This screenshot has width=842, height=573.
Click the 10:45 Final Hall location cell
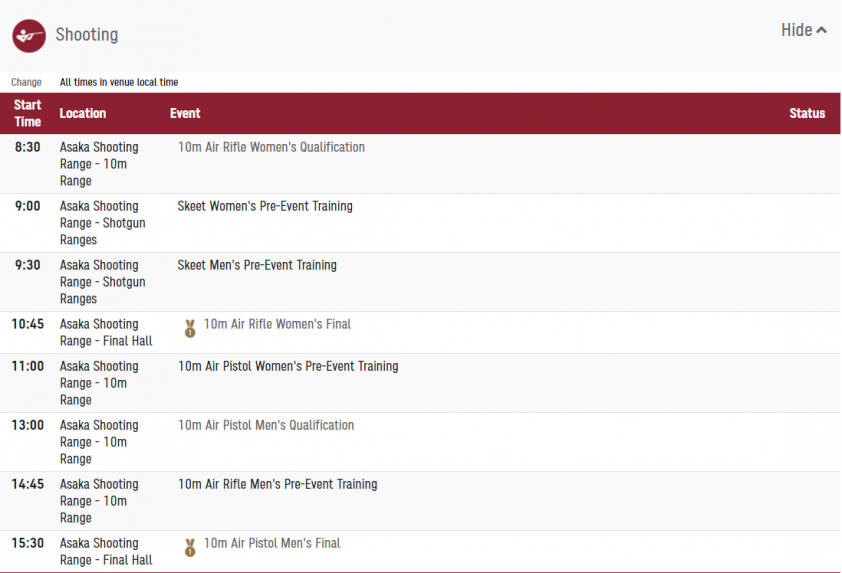106,332
